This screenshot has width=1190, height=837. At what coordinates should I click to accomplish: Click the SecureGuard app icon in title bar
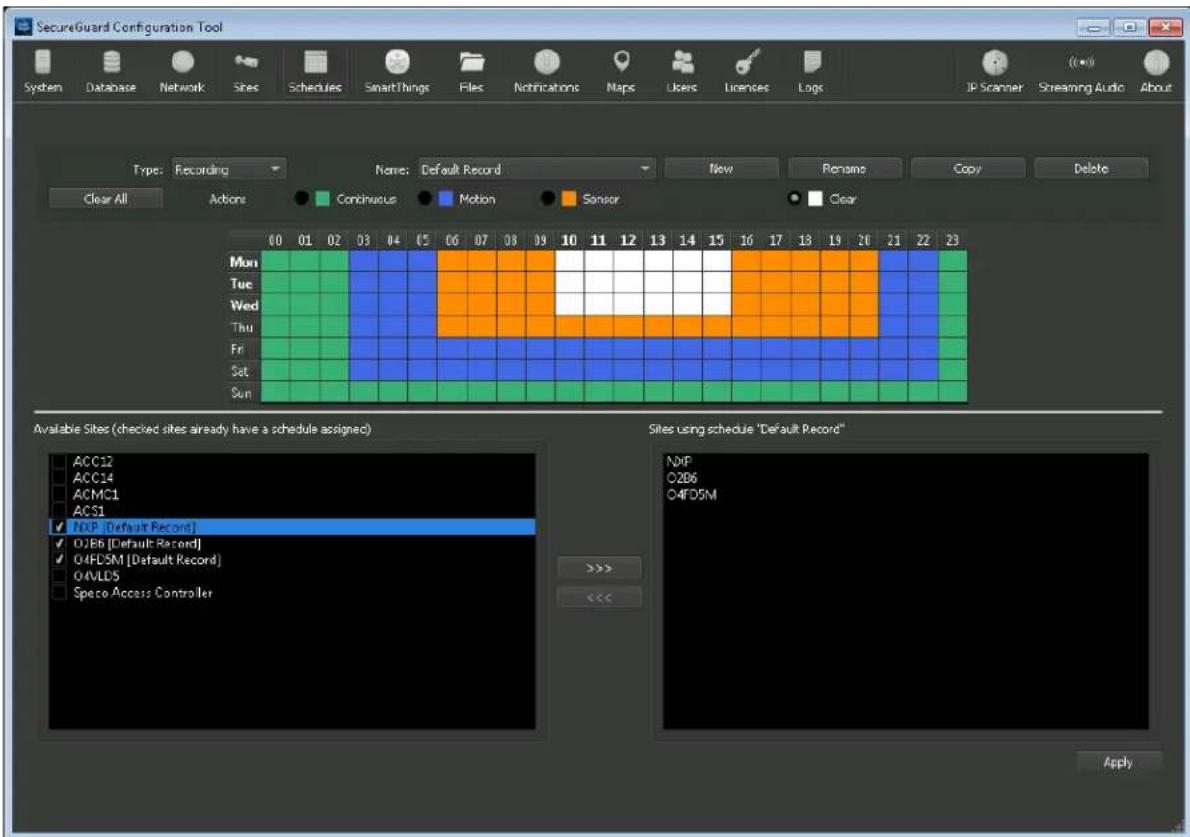click(25, 27)
